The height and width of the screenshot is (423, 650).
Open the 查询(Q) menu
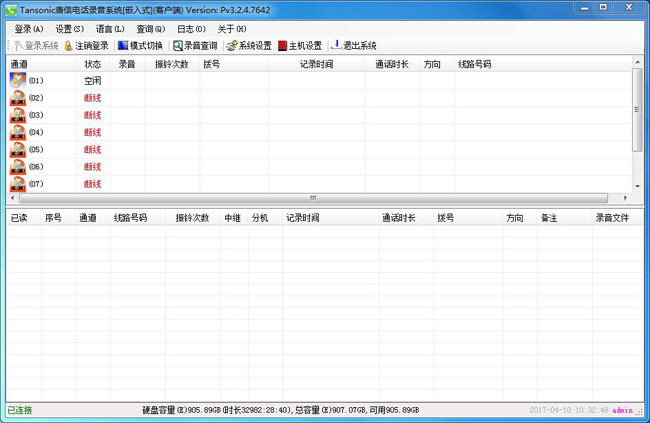tap(151, 29)
